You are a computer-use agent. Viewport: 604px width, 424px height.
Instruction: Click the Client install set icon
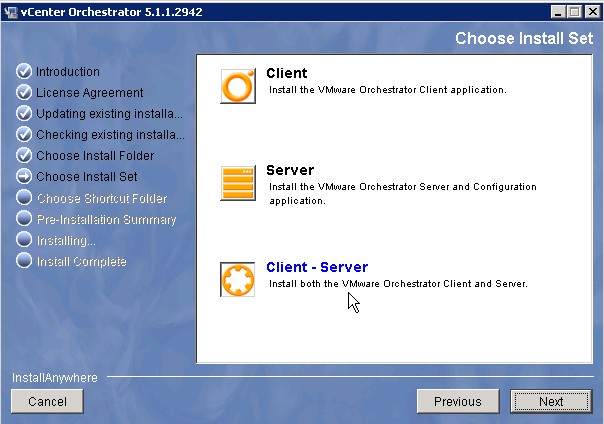[237, 87]
